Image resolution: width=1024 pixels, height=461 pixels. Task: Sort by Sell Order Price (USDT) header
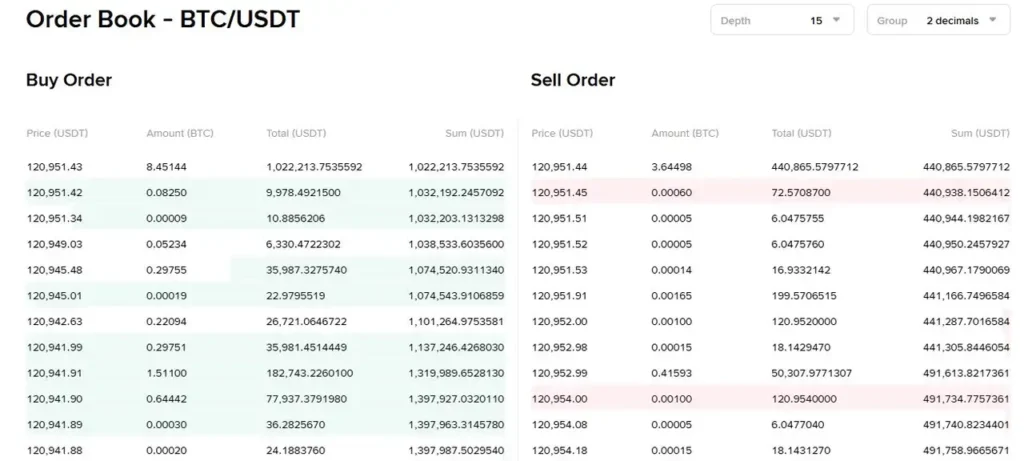coord(564,133)
